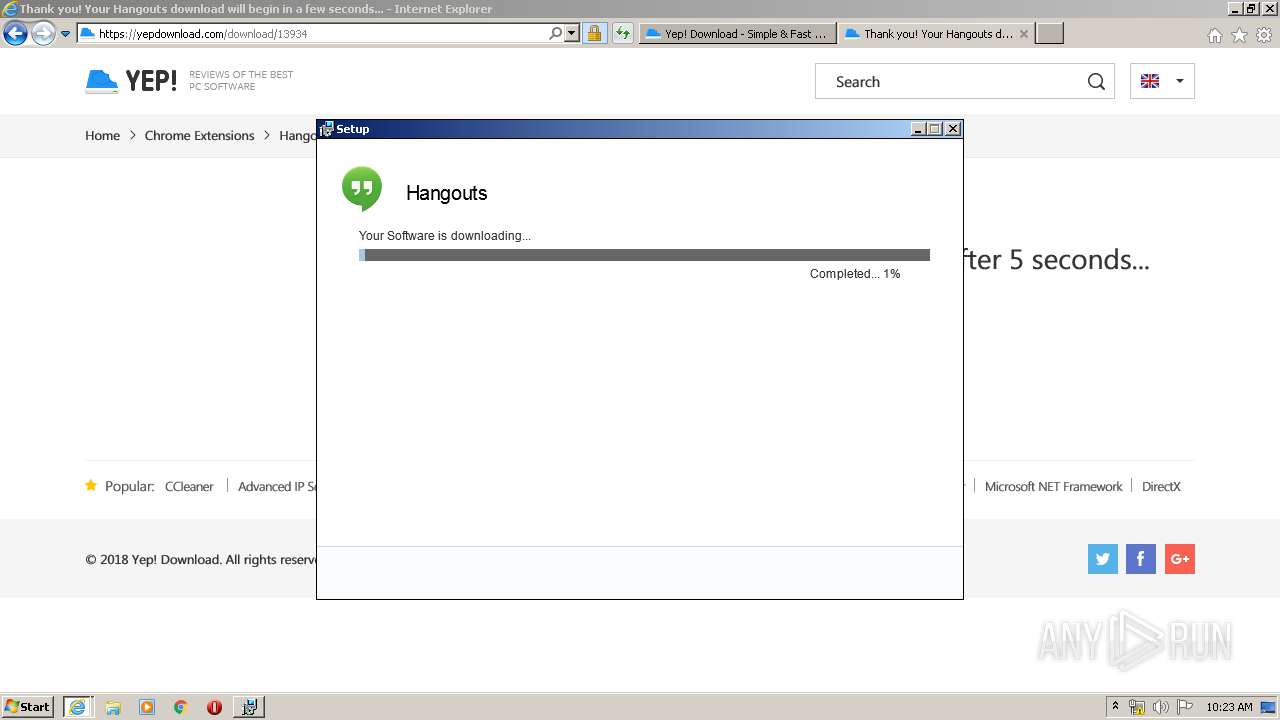Viewport: 1280px width, 720px height.
Task: Click the network tray icon
Action: coord(1137,707)
